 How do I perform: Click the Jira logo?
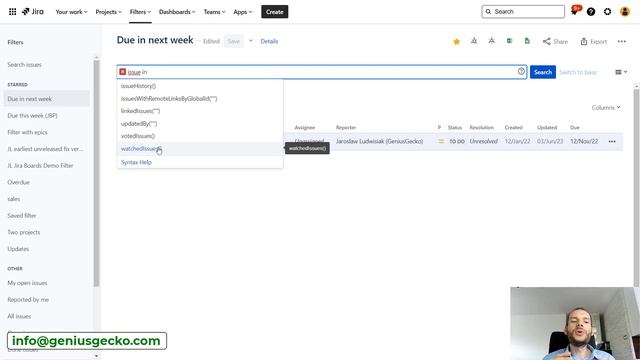tap(33, 11)
